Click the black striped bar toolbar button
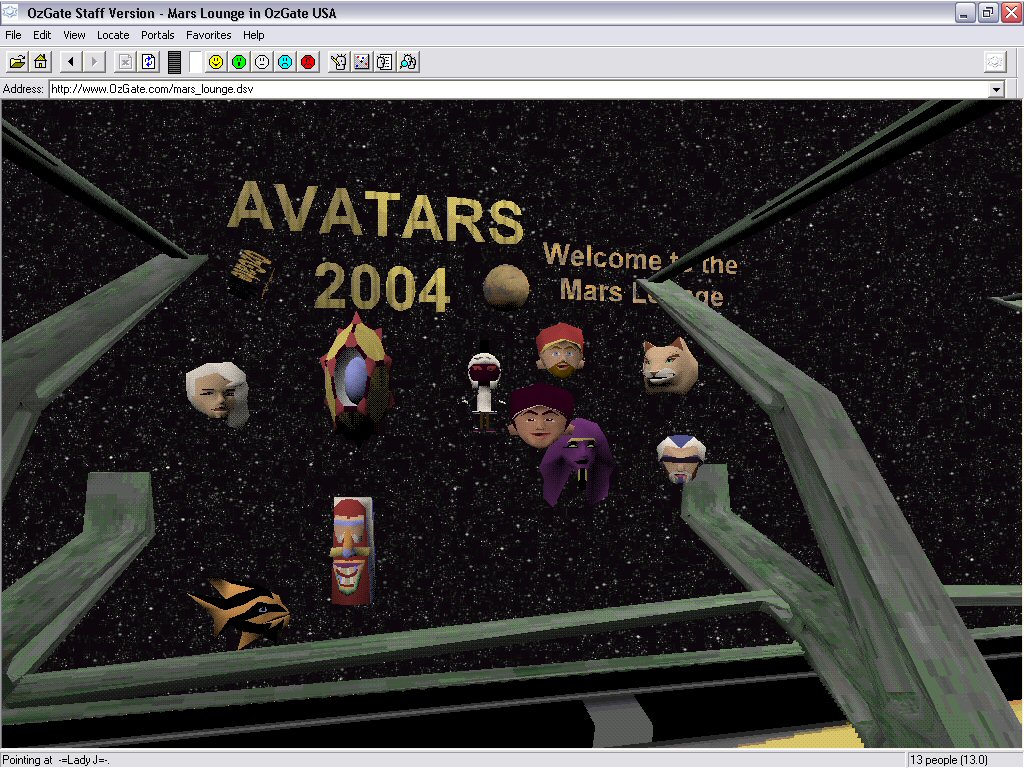Screen dimensions: 1024x768 point(174,62)
